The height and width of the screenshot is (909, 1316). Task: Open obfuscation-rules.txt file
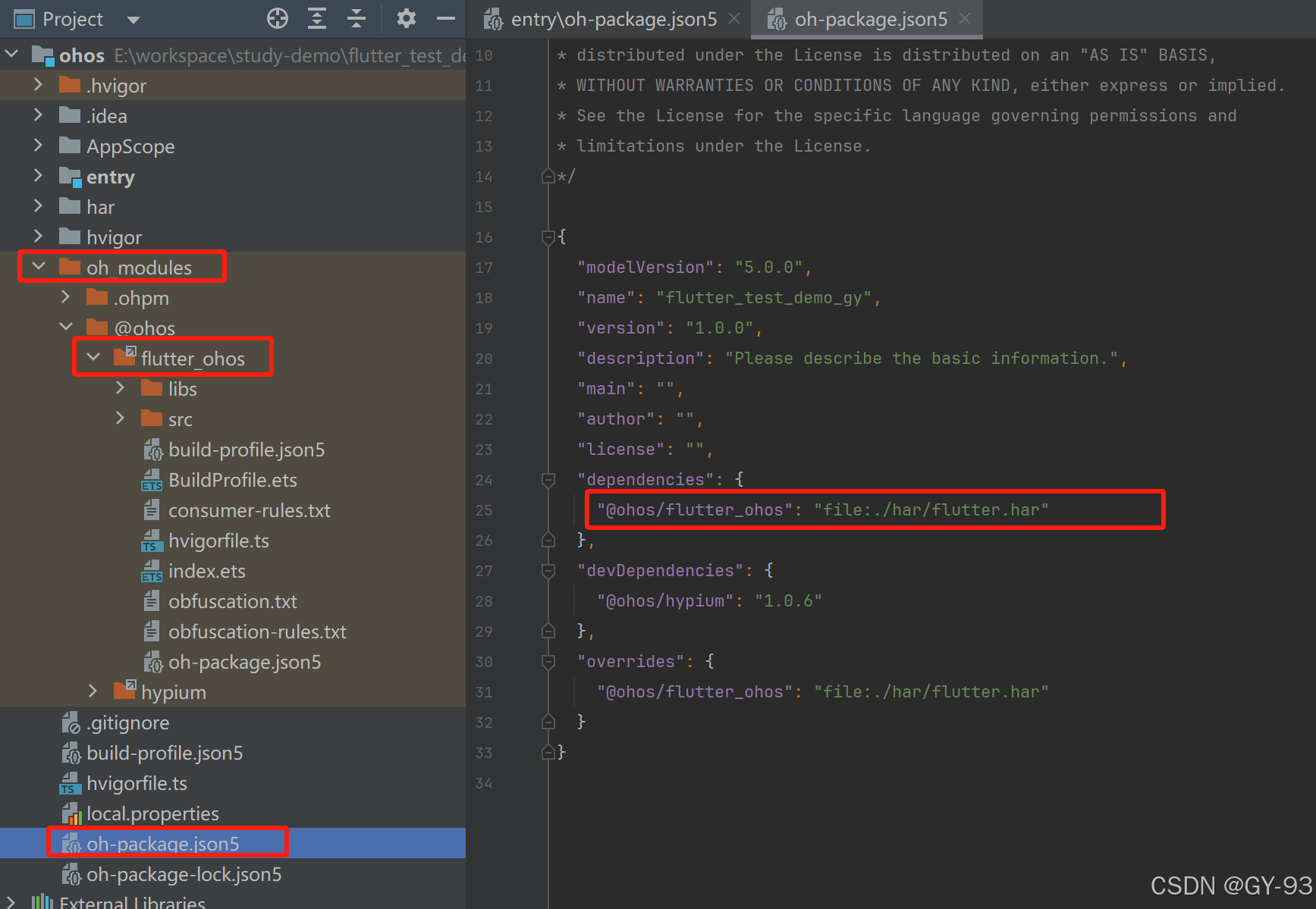coord(257,632)
